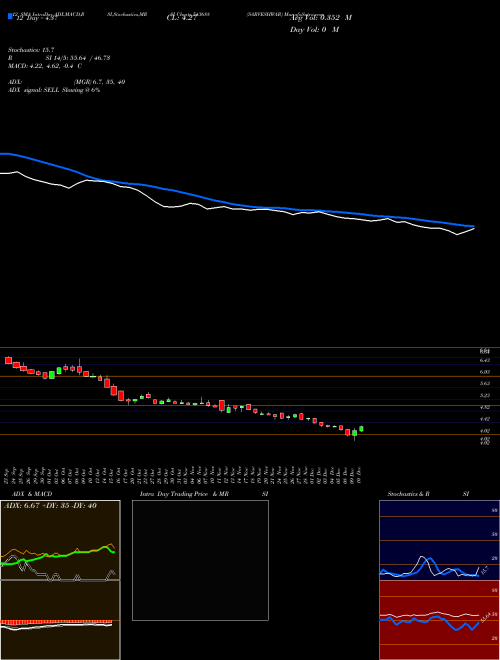Click the empty Intra Day Trading chart panel
Image resolution: width=500 pixels, height=660 pixels.
(x=200, y=560)
